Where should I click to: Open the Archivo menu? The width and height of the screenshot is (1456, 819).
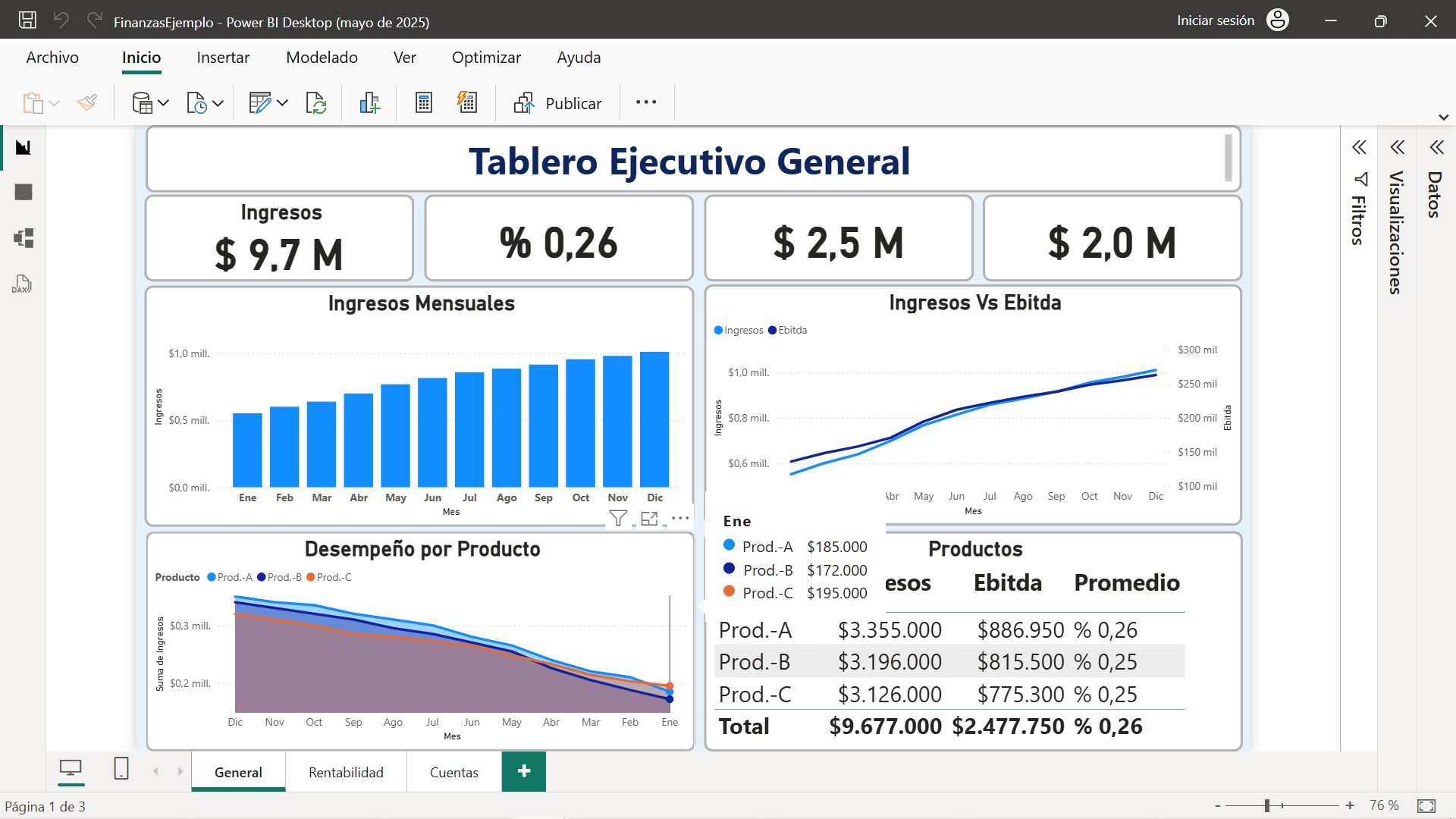[52, 58]
